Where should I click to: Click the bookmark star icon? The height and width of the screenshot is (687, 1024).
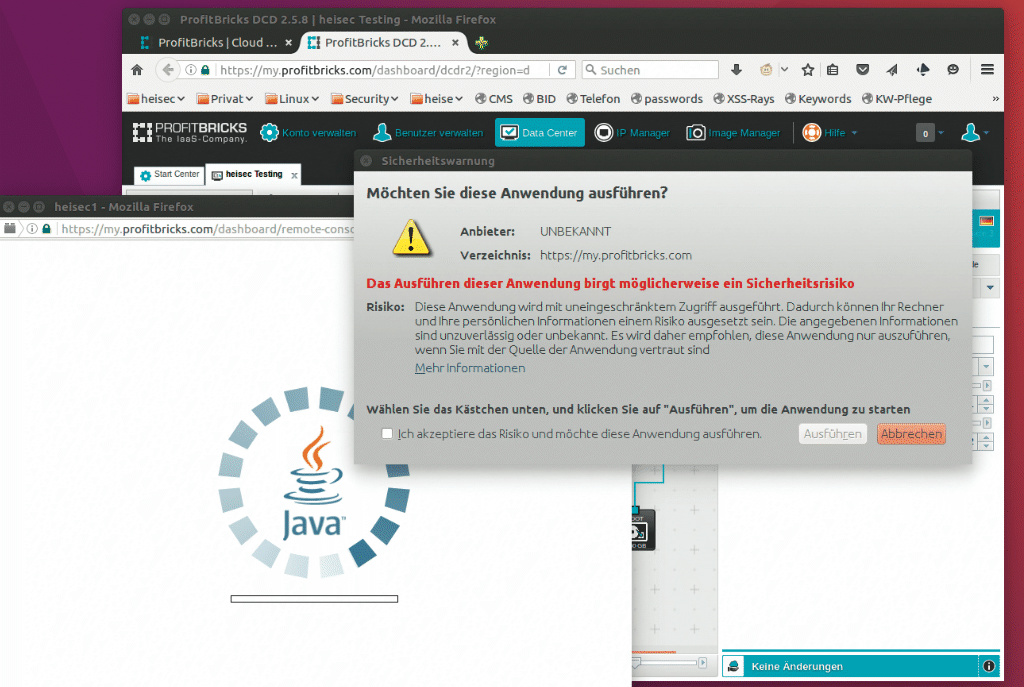pos(807,70)
